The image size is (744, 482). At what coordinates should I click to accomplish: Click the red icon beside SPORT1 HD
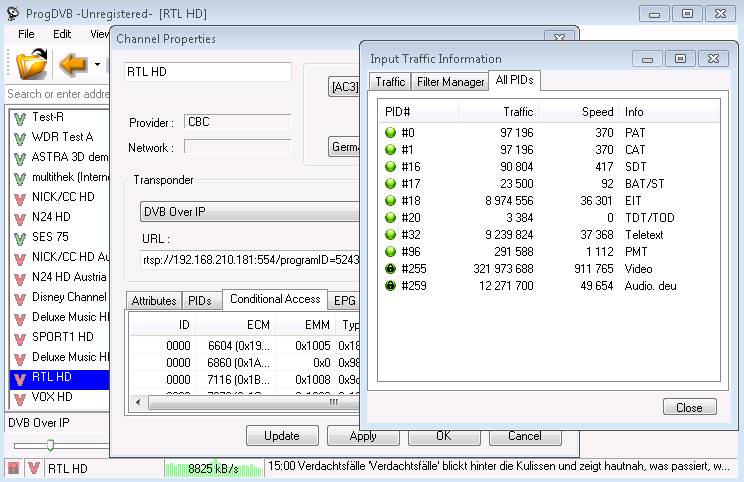tap(19, 337)
